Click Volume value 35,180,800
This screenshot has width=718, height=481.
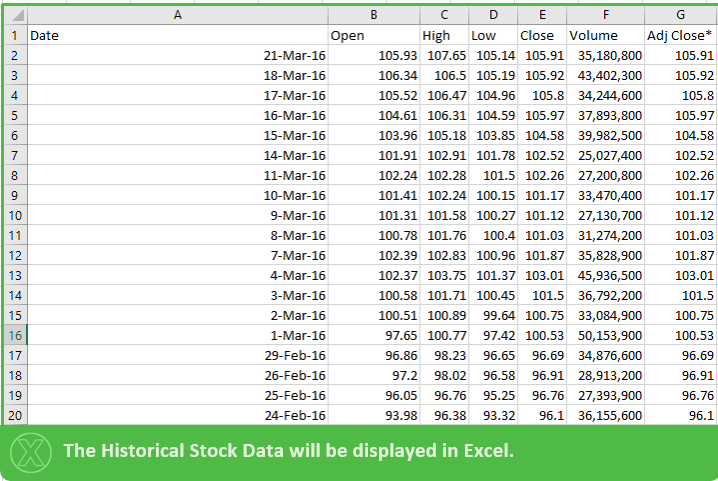pyautogui.click(x=605, y=55)
